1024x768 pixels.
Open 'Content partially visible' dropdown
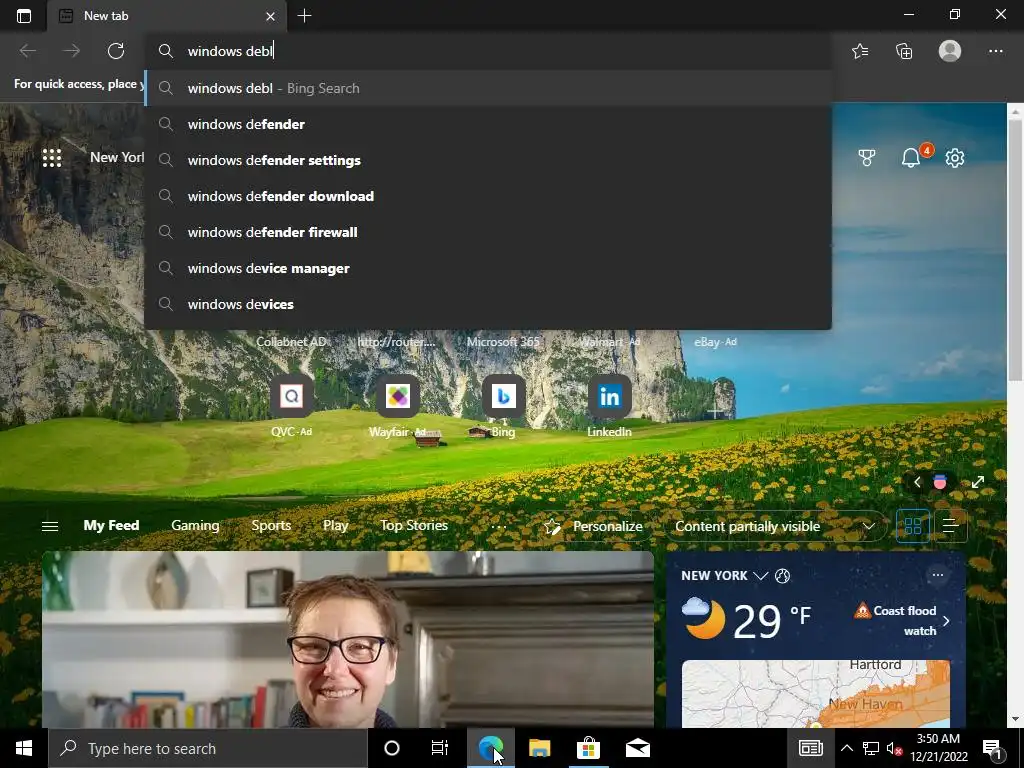pyautogui.click(x=775, y=526)
